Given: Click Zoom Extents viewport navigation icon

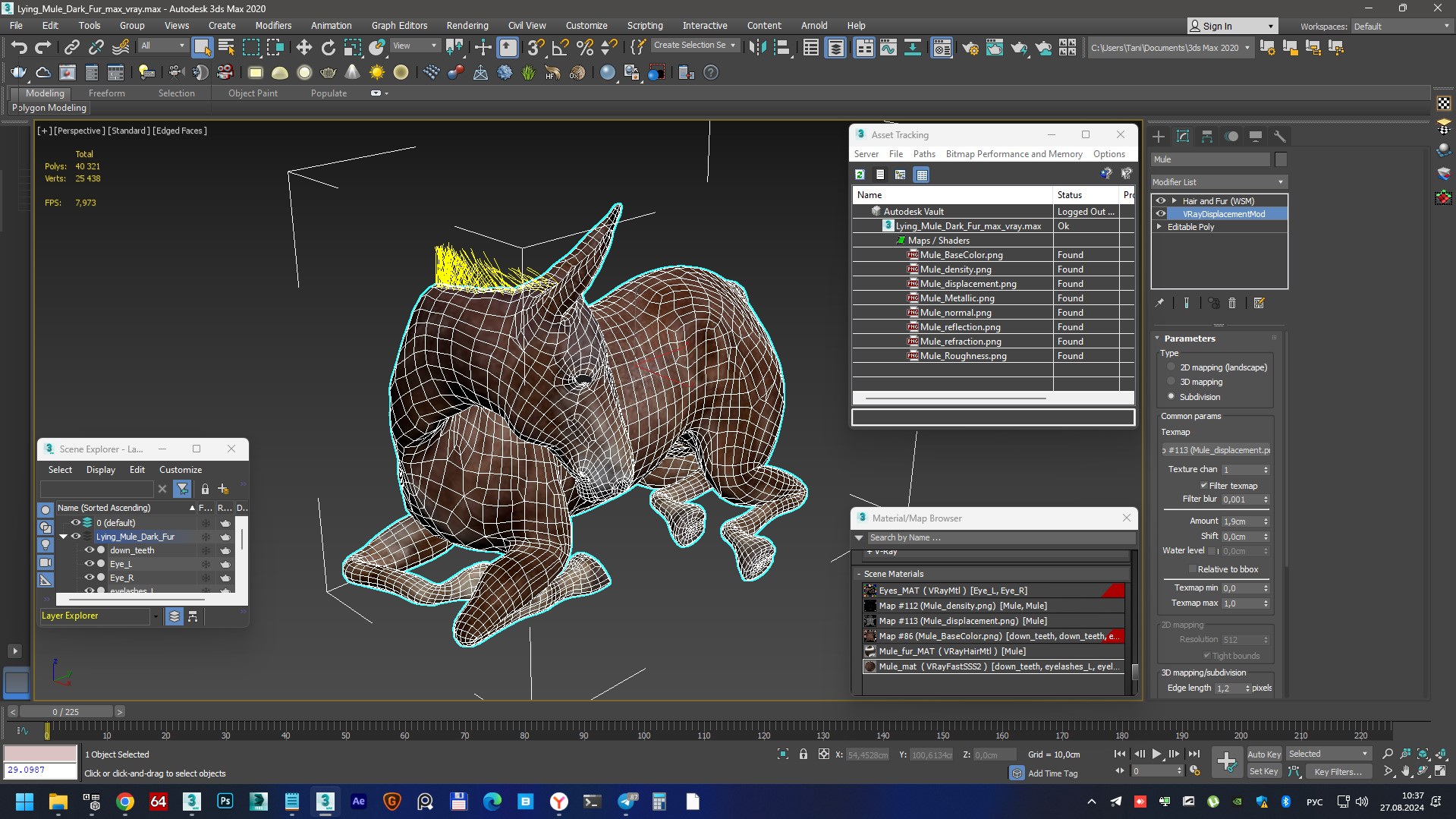Looking at the screenshot, I should 1423,754.
